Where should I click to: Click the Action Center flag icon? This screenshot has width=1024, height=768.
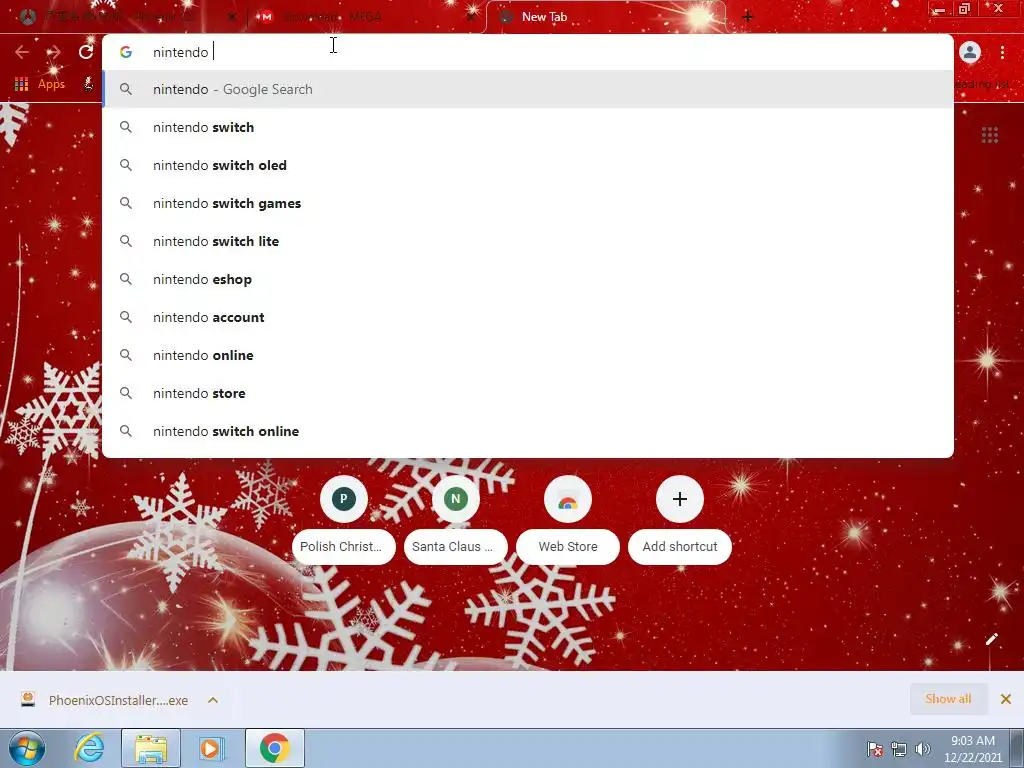[874, 749]
